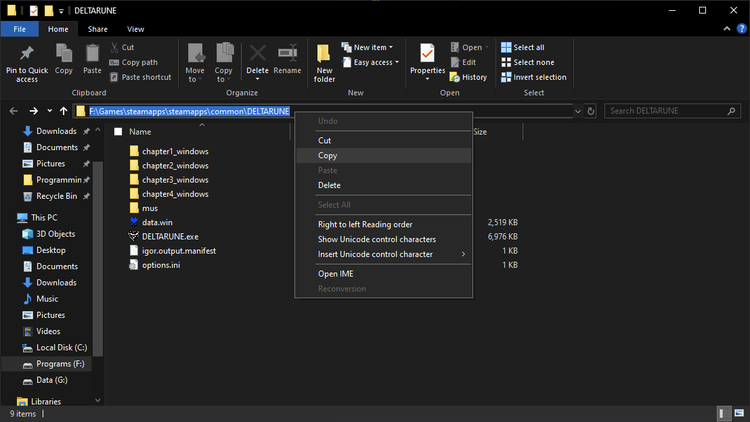
Task: Sort by the Name column header
Action: click(140, 132)
